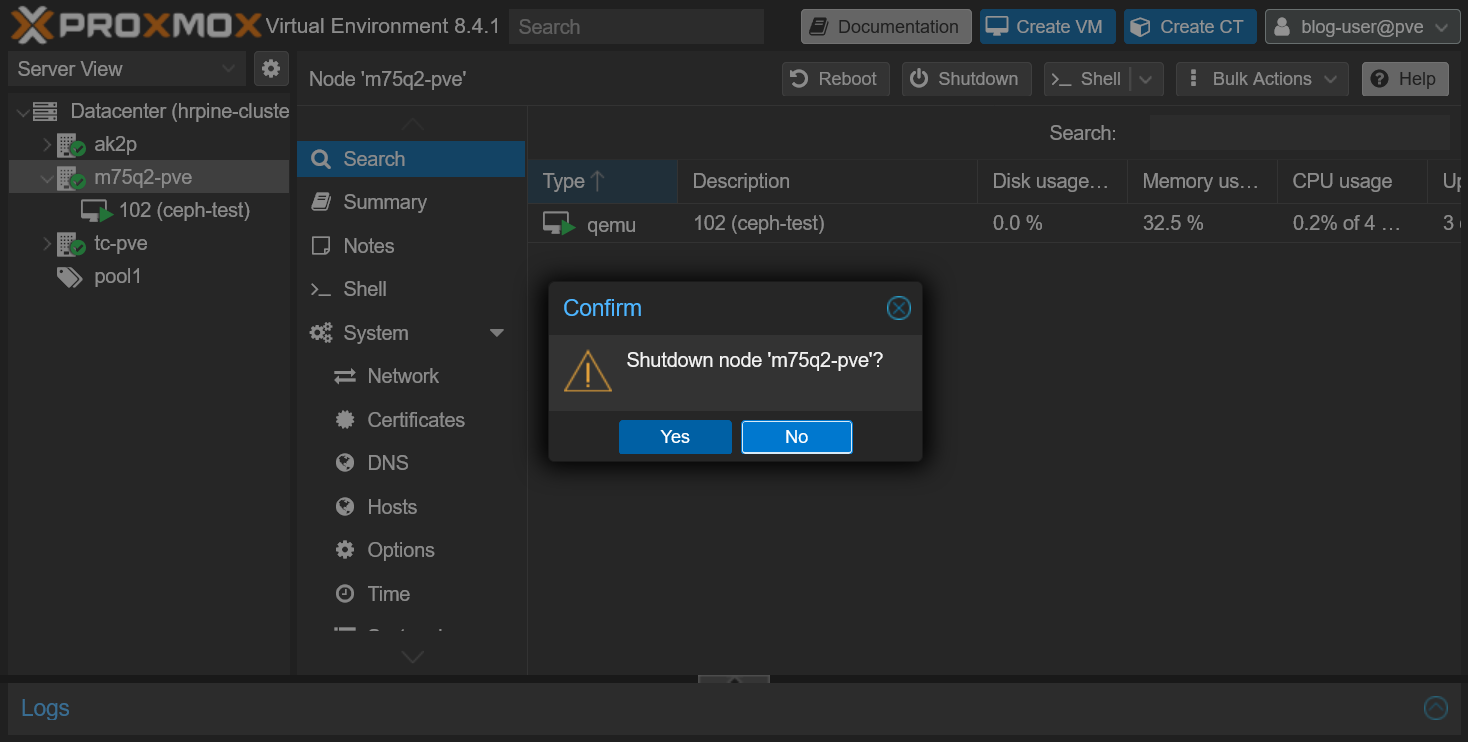The height and width of the screenshot is (742, 1468).
Task: Select pool1 in resource tree
Action: pos(117,276)
